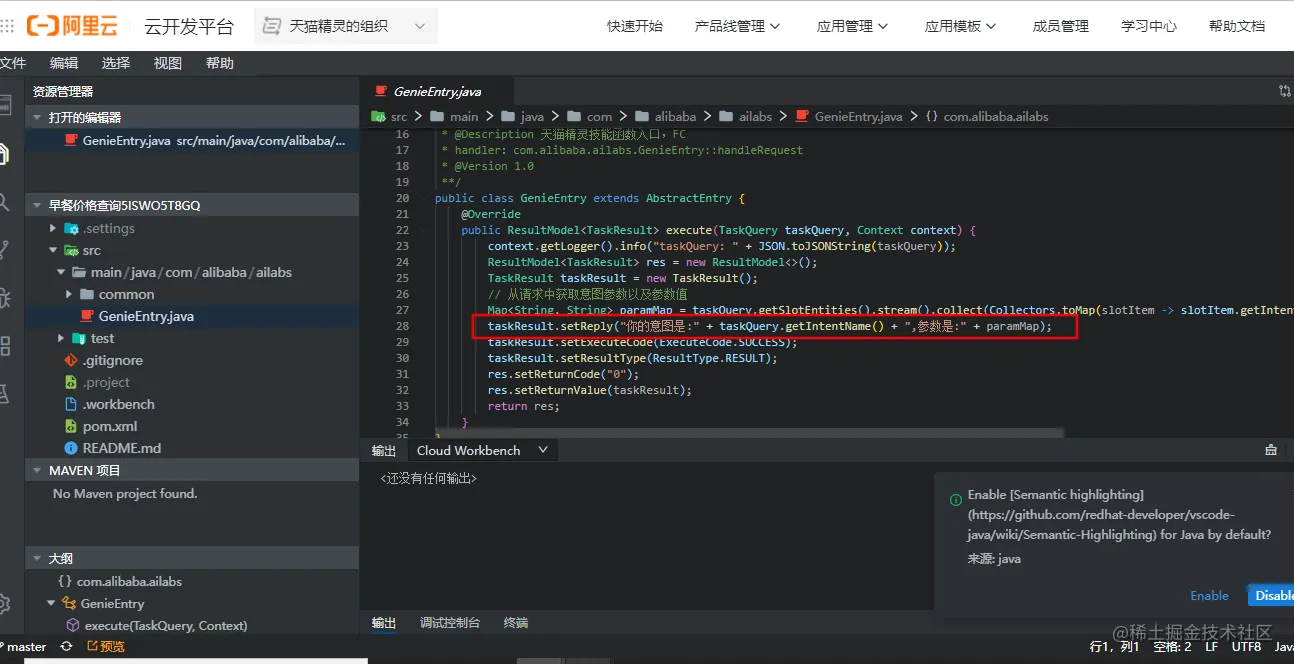Screen dimensions: 1294x664
Task: Open 学习中心 link
Action: pos(1149,27)
